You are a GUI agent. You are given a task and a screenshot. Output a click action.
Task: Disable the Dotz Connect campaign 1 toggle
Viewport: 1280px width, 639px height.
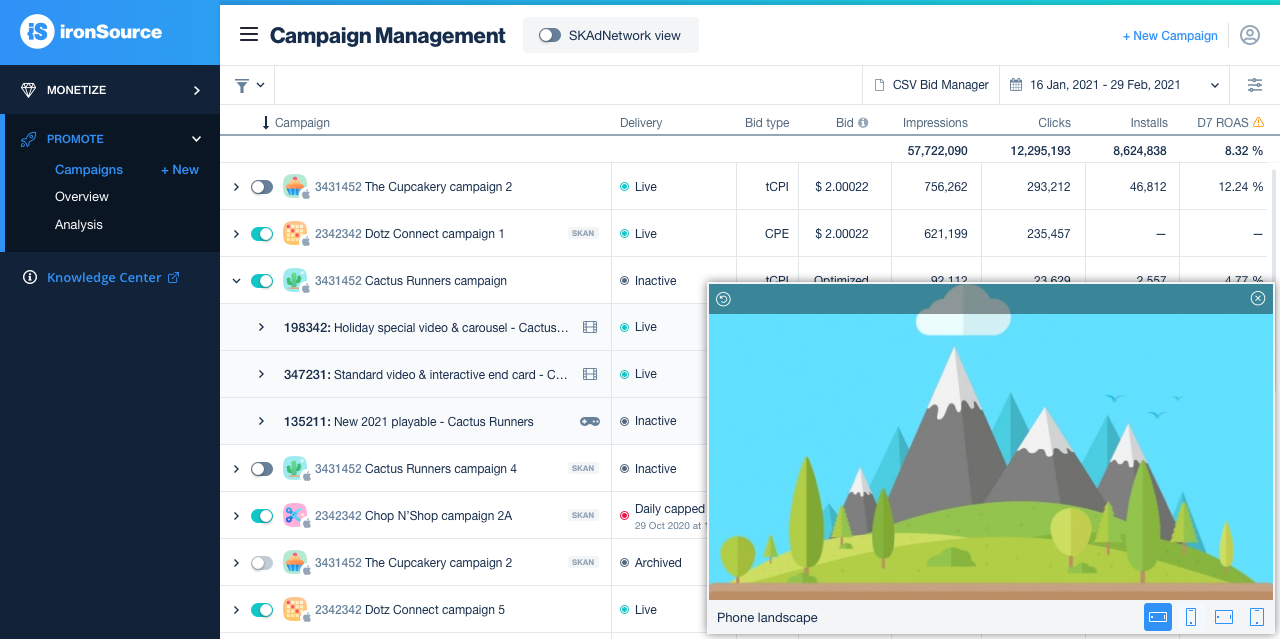(262, 234)
